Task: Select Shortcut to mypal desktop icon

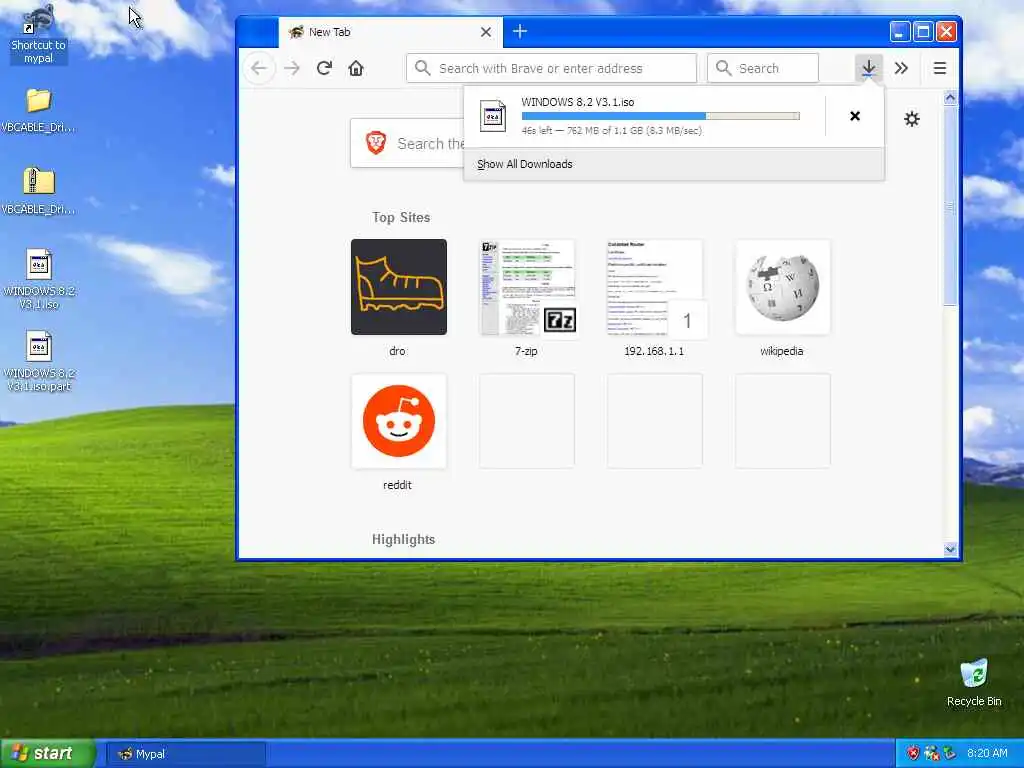Action: pyautogui.click(x=39, y=34)
